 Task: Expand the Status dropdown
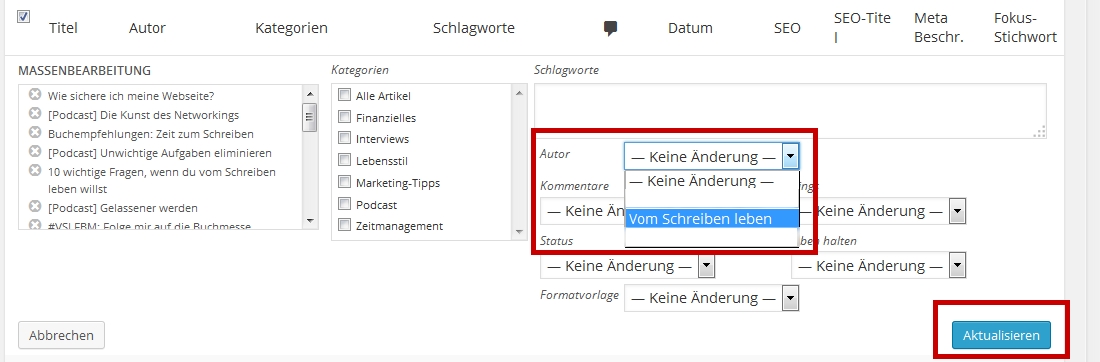(706, 266)
